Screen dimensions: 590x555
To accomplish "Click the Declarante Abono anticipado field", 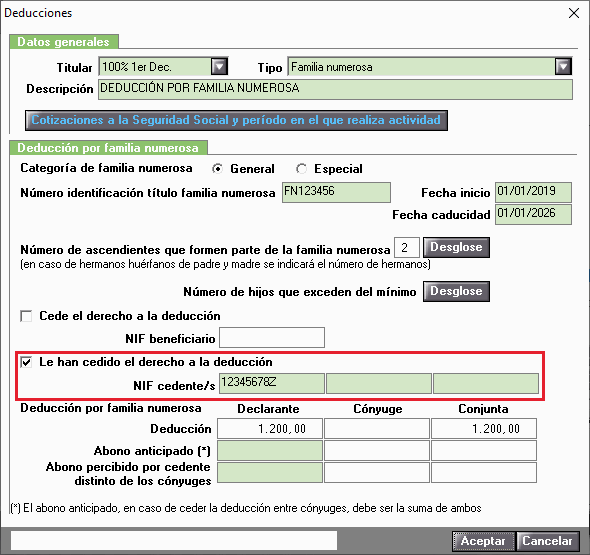I will click(270, 451).
